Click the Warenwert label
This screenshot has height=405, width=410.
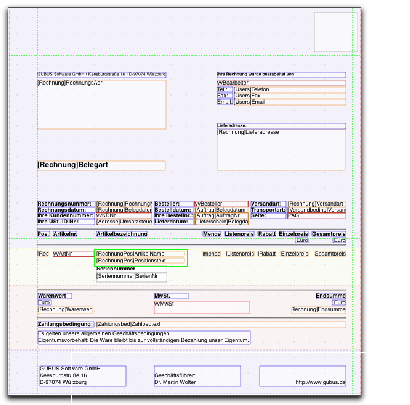pos(54,296)
